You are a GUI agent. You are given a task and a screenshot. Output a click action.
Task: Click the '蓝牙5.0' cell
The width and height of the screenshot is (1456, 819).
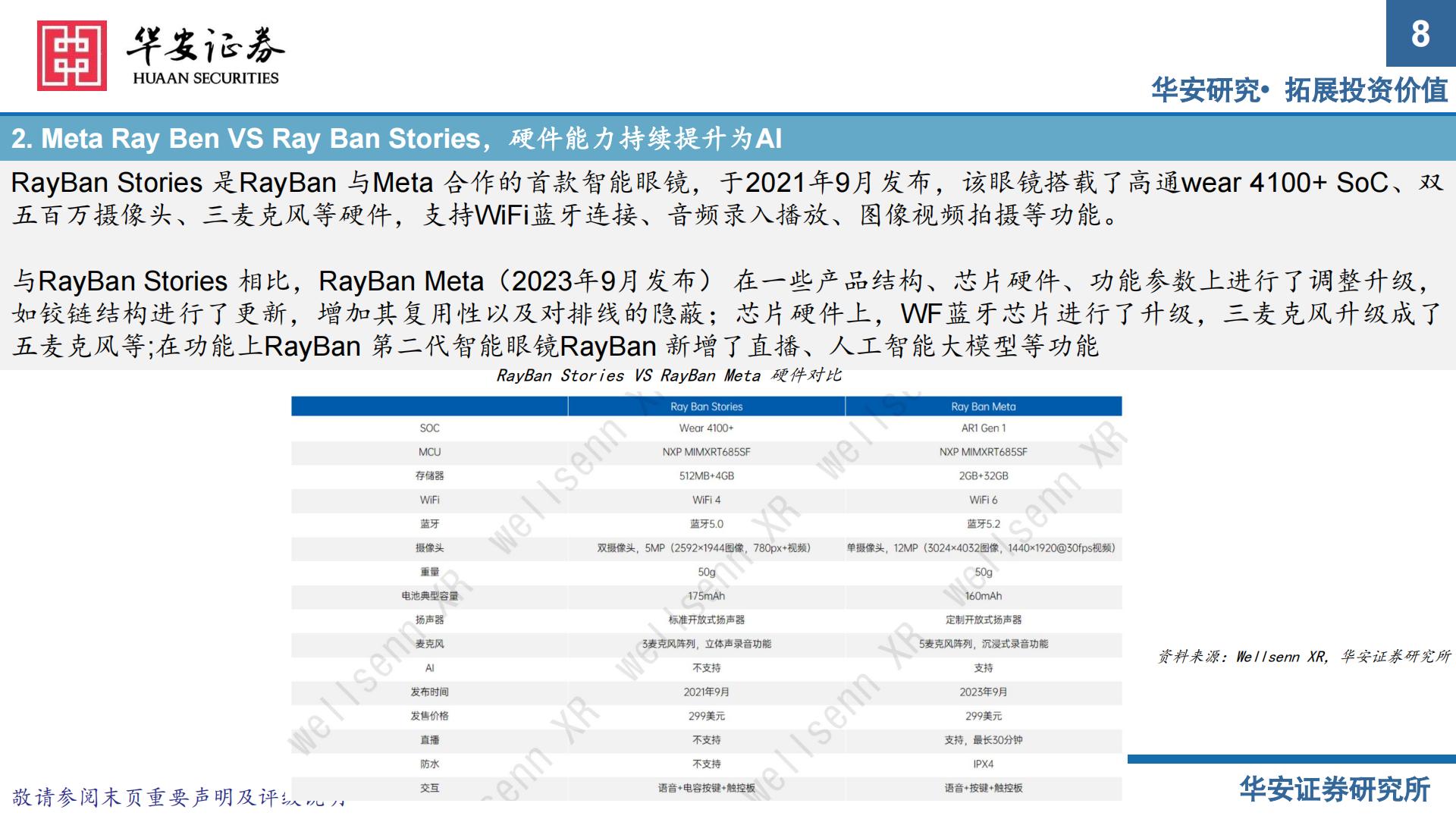(x=707, y=524)
